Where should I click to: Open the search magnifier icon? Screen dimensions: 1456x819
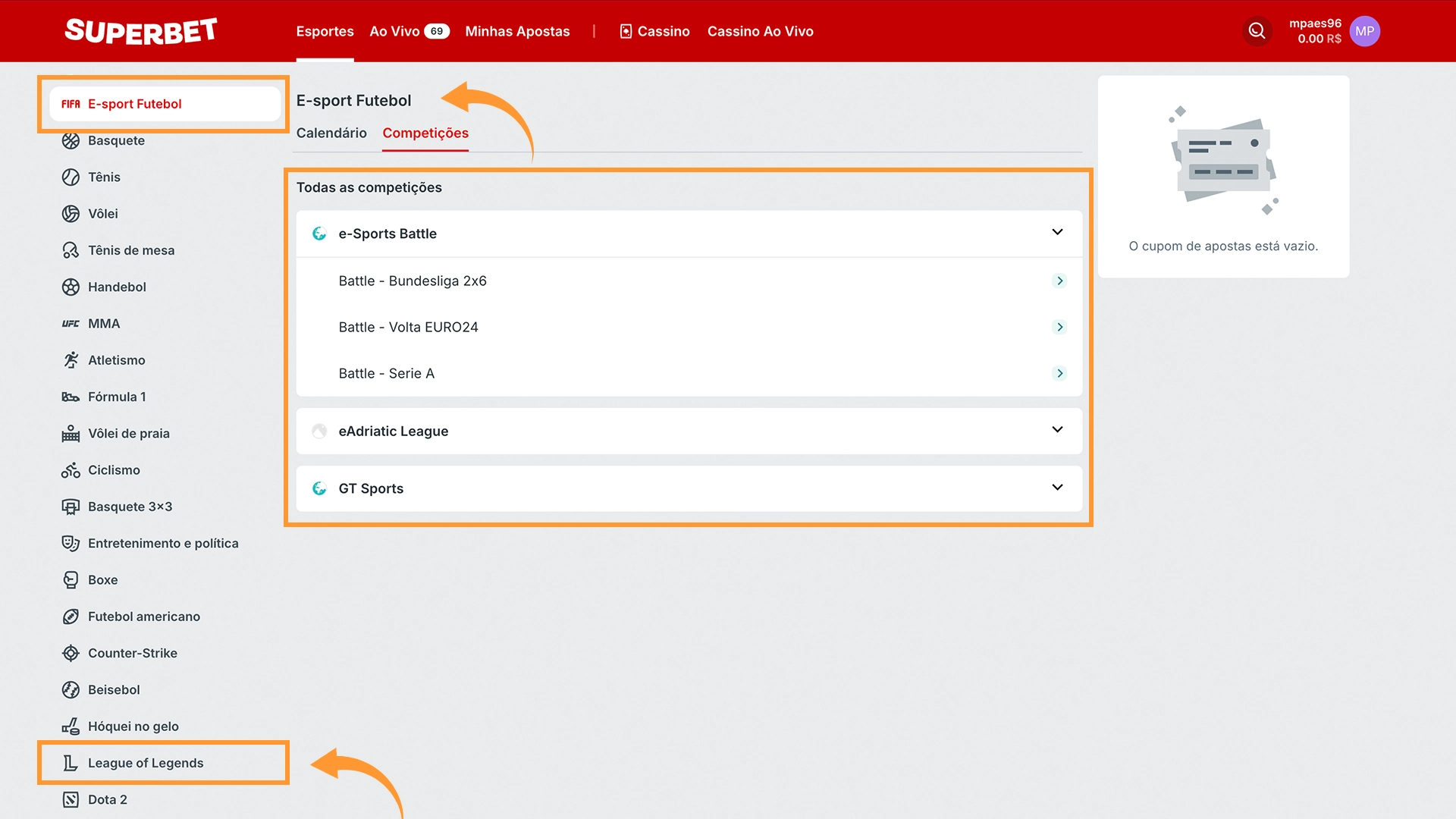(x=1257, y=31)
